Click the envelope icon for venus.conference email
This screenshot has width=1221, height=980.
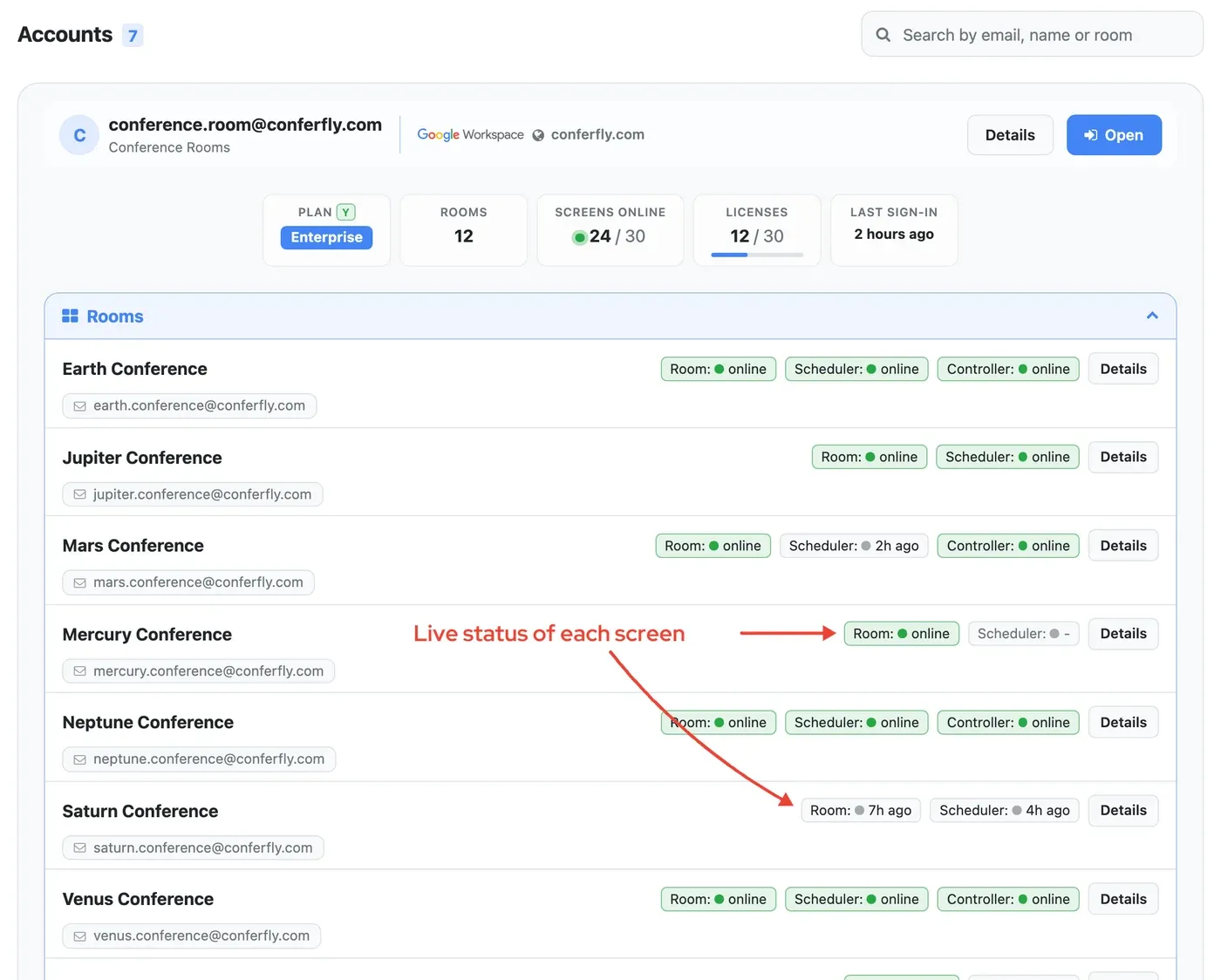click(79, 936)
